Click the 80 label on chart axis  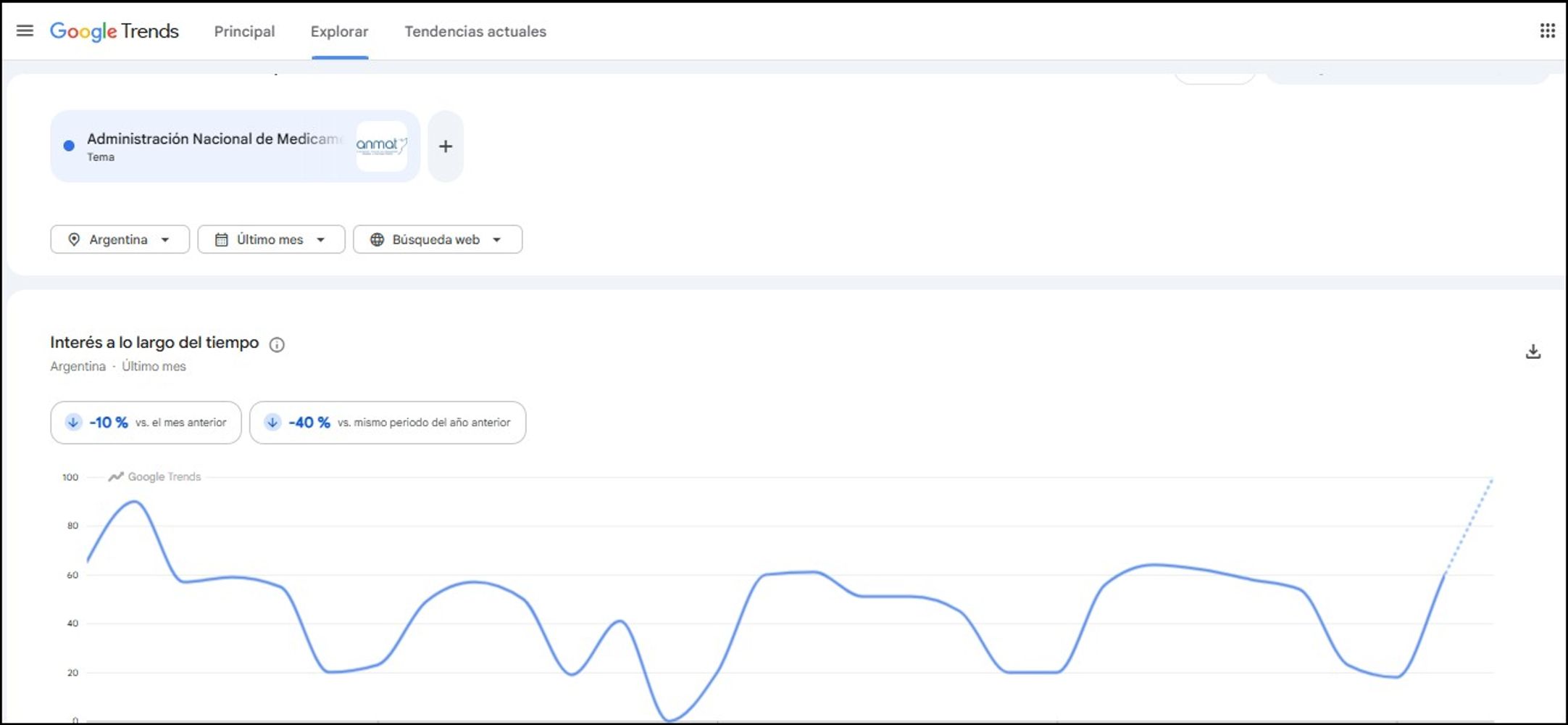click(x=72, y=526)
